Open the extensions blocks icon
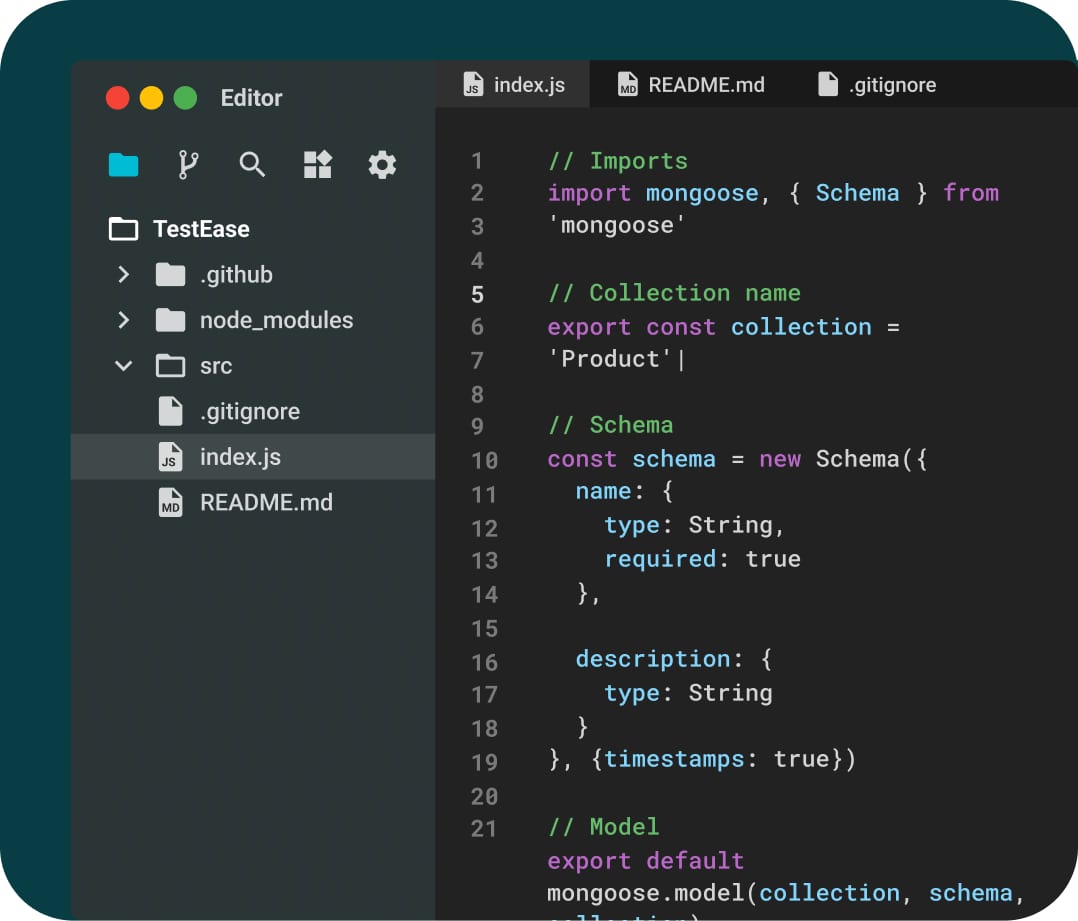This screenshot has height=921, width=1078. tap(318, 165)
